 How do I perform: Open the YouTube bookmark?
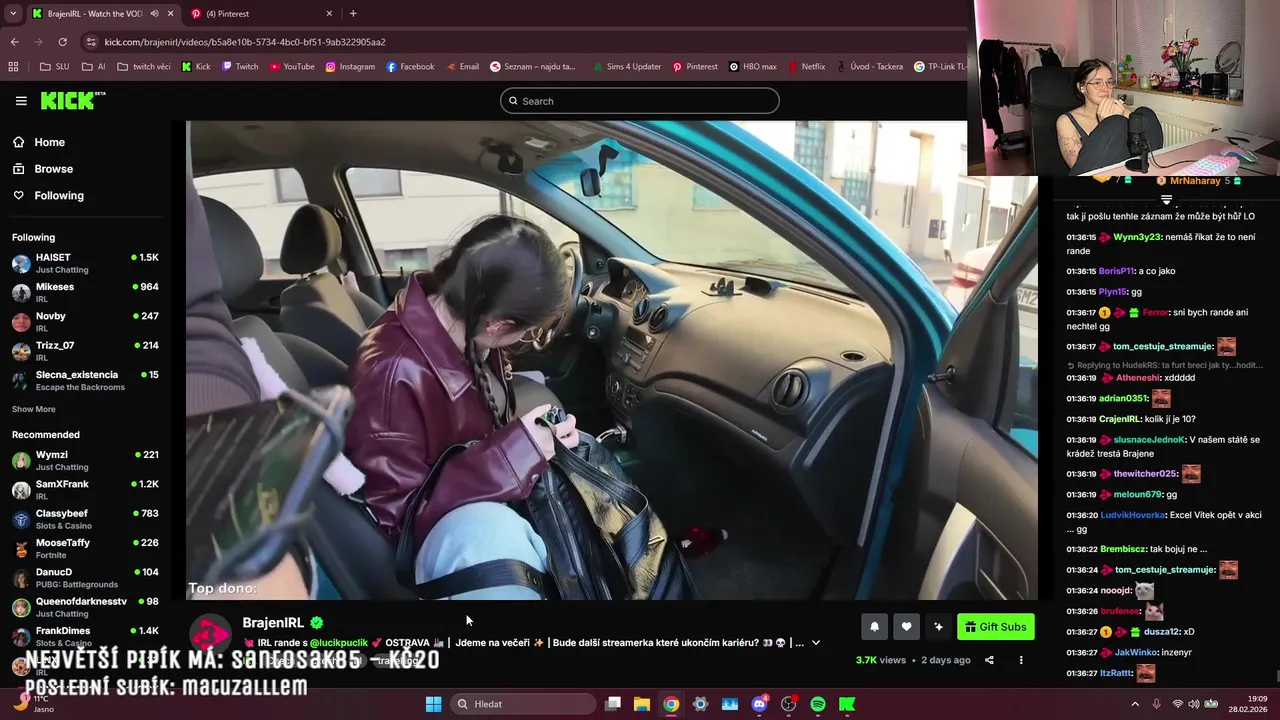click(292, 67)
